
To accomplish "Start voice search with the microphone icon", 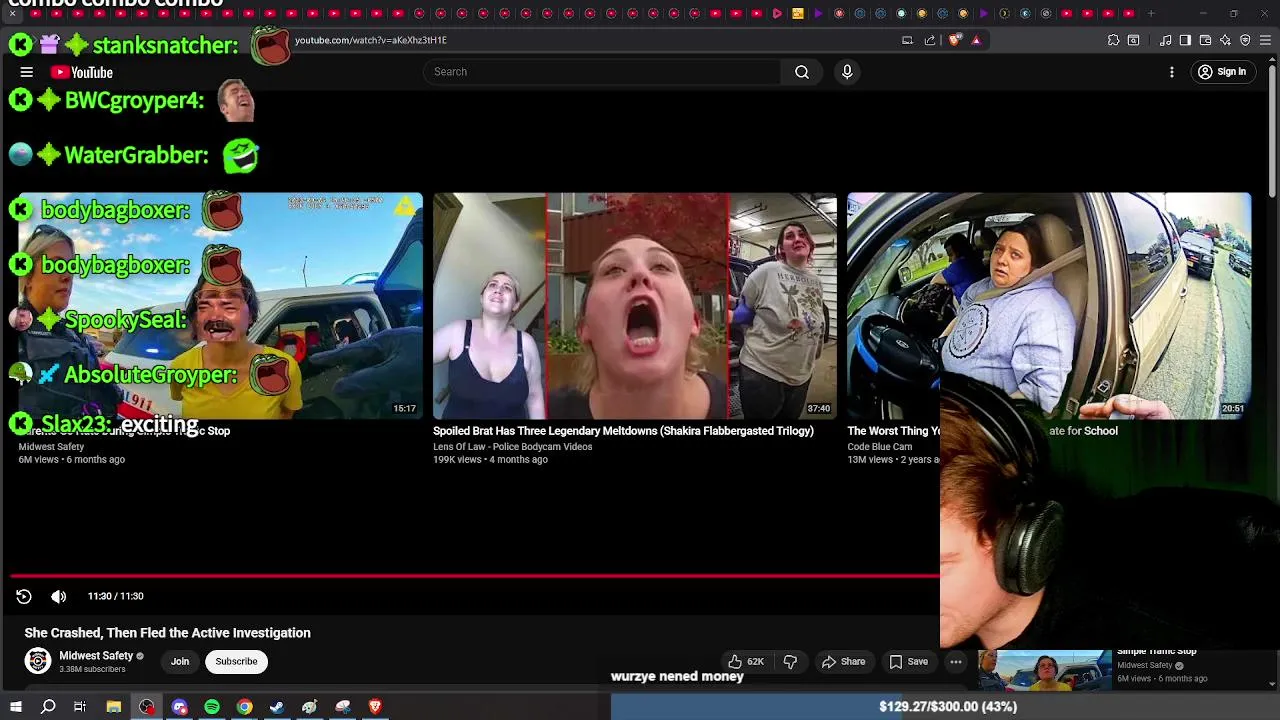I will [847, 72].
